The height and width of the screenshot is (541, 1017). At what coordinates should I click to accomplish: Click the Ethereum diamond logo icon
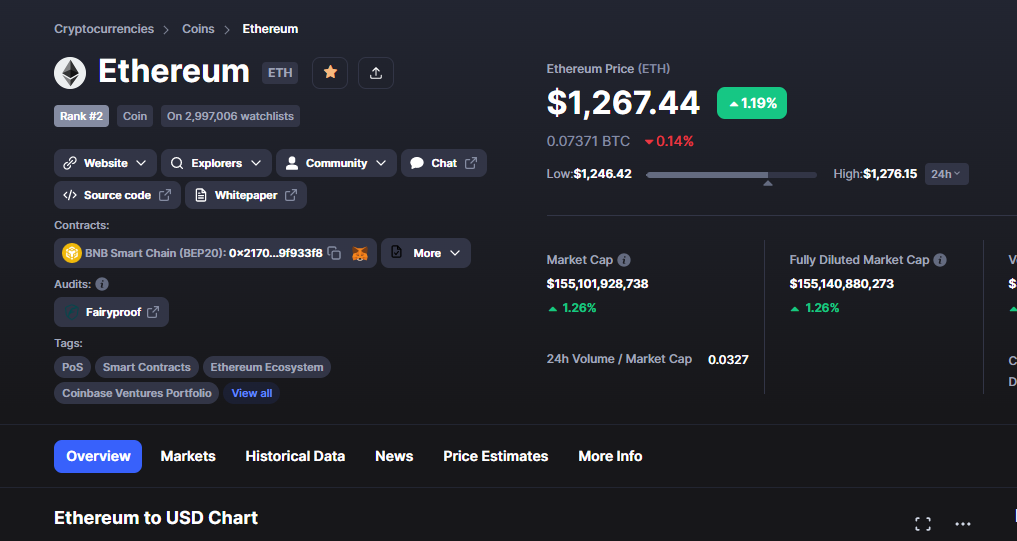point(70,73)
